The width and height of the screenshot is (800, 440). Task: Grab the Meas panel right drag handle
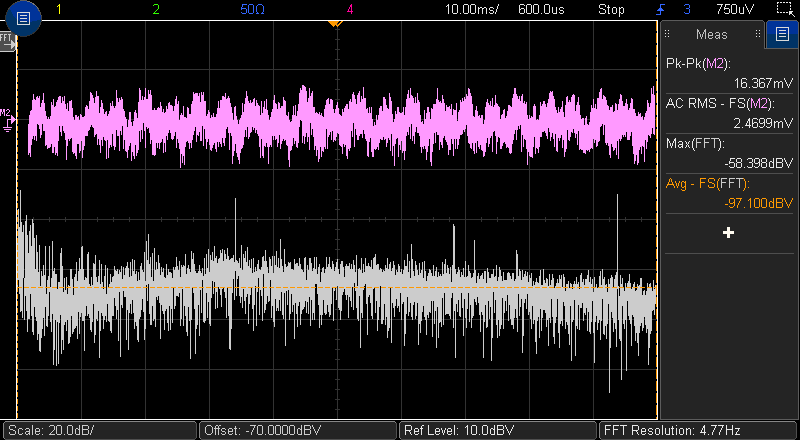pyautogui.click(x=758, y=34)
